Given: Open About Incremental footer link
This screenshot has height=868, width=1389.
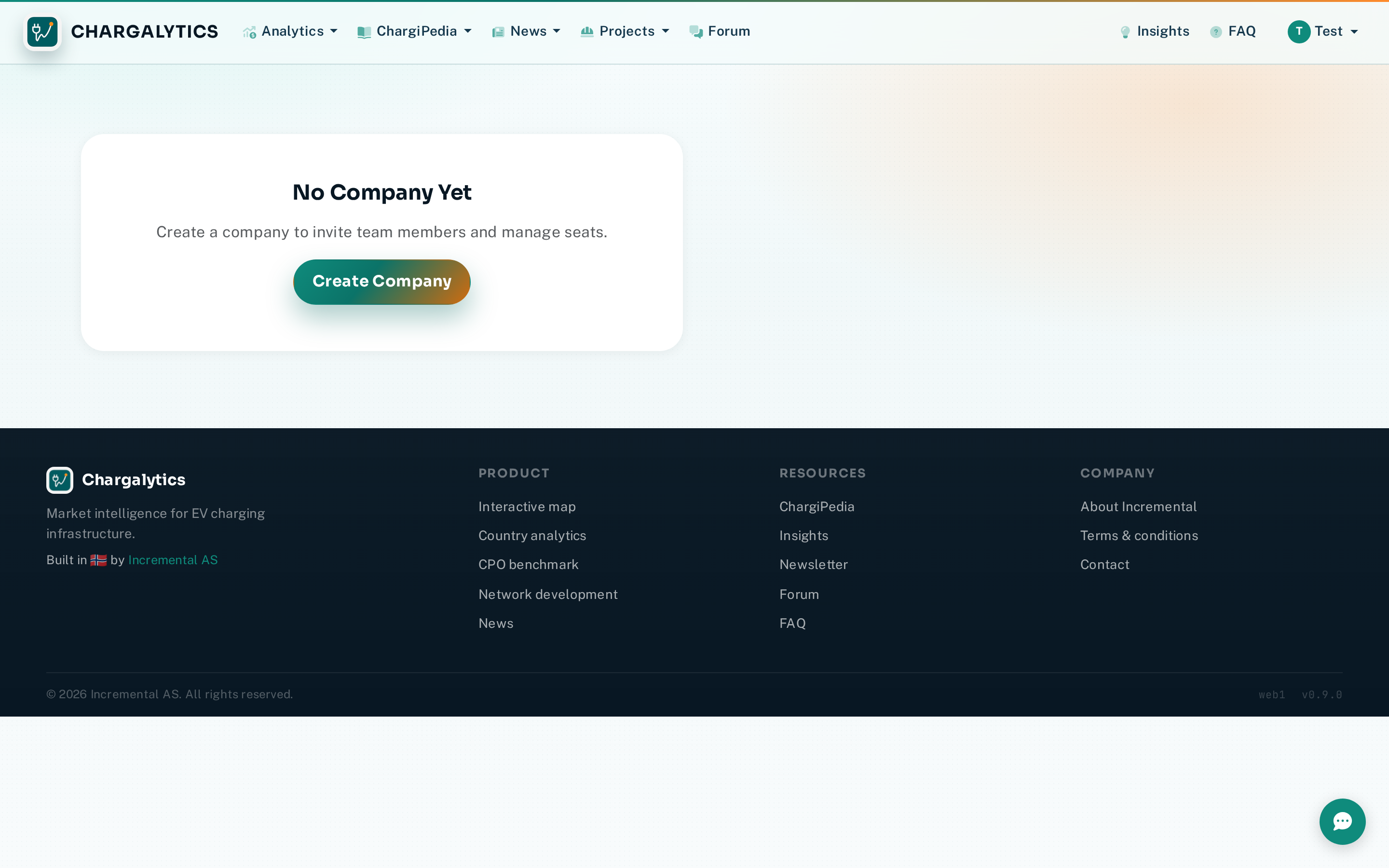Looking at the screenshot, I should (x=1138, y=506).
